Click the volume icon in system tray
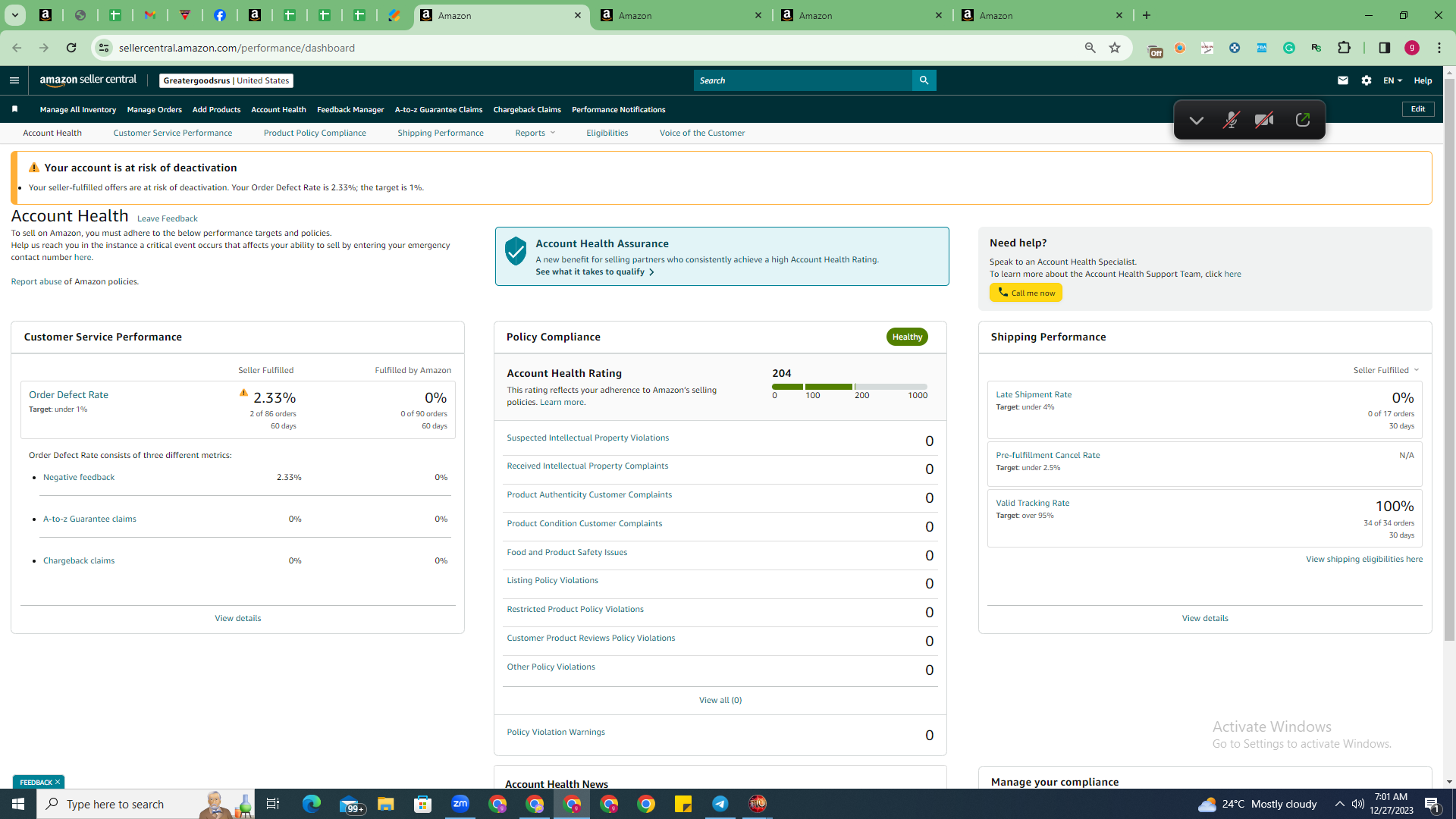Viewport: 1456px width, 819px height. (x=1358, y=804)
